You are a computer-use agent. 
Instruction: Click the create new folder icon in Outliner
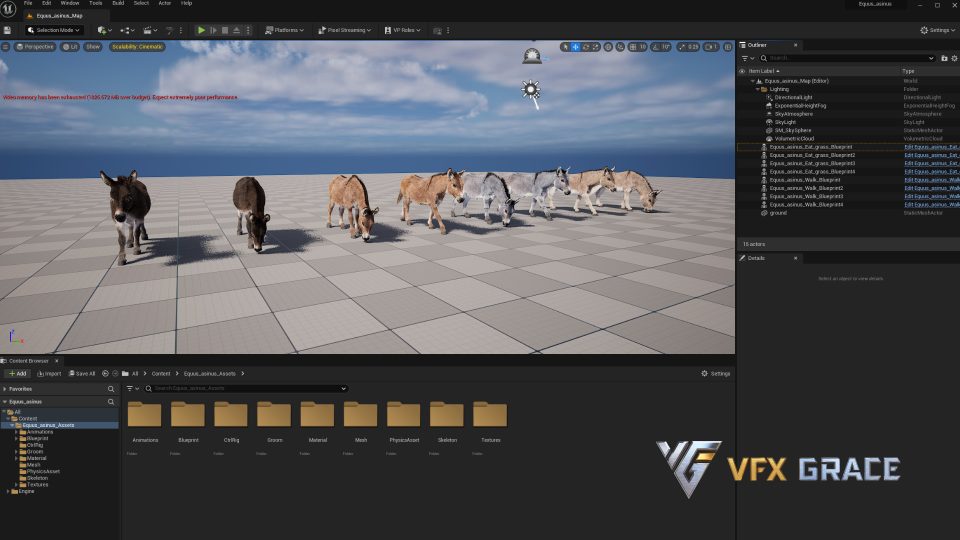click(x=943, y=58)
